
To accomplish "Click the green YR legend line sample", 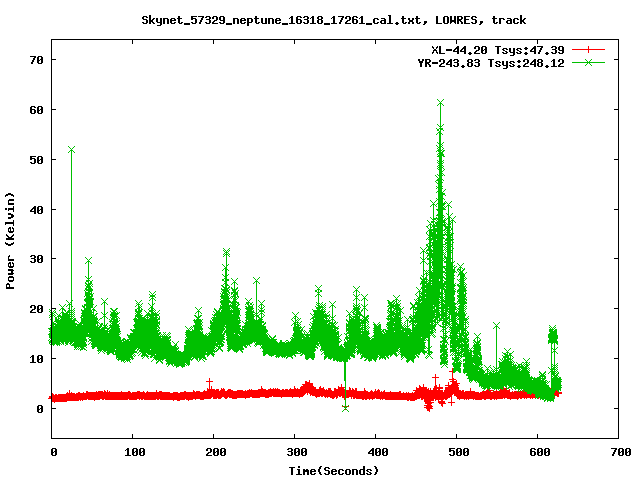I will pos(588,62).
